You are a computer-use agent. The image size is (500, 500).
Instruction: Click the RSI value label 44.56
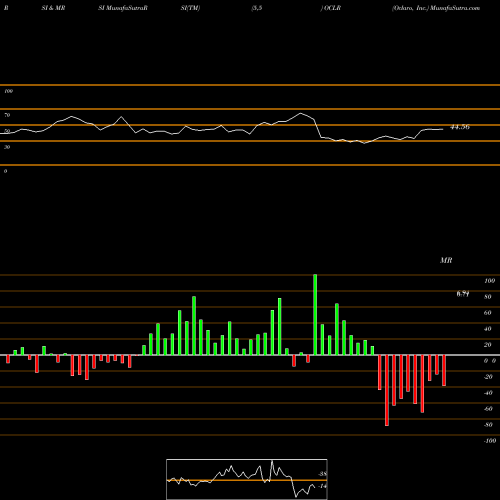point(460,127)
